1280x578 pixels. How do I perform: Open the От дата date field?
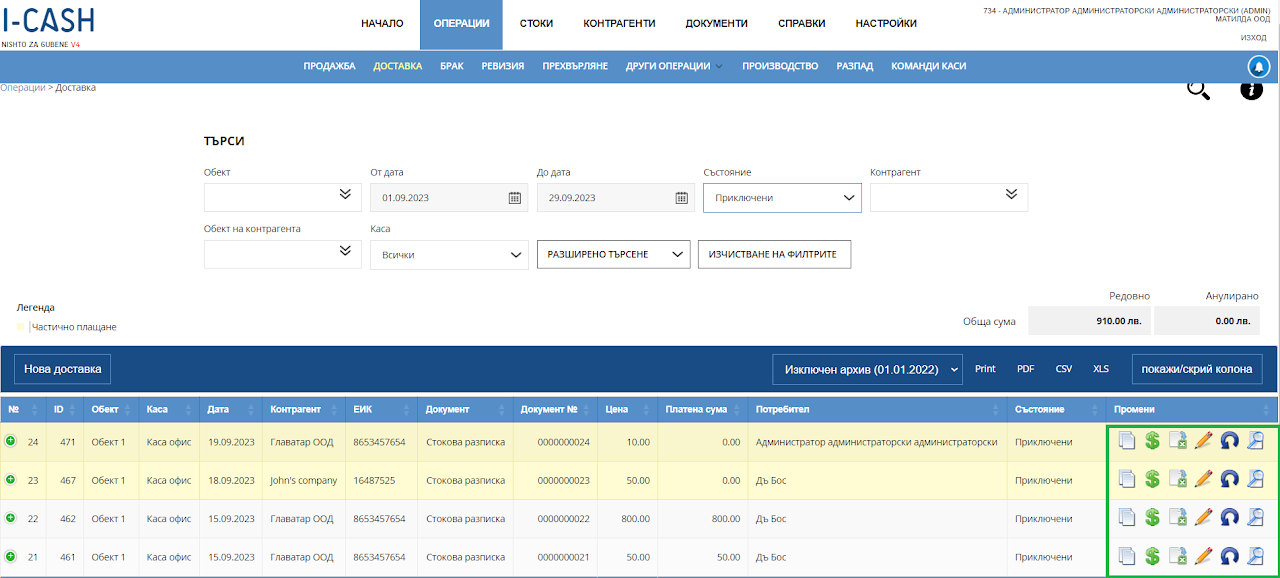449,198
